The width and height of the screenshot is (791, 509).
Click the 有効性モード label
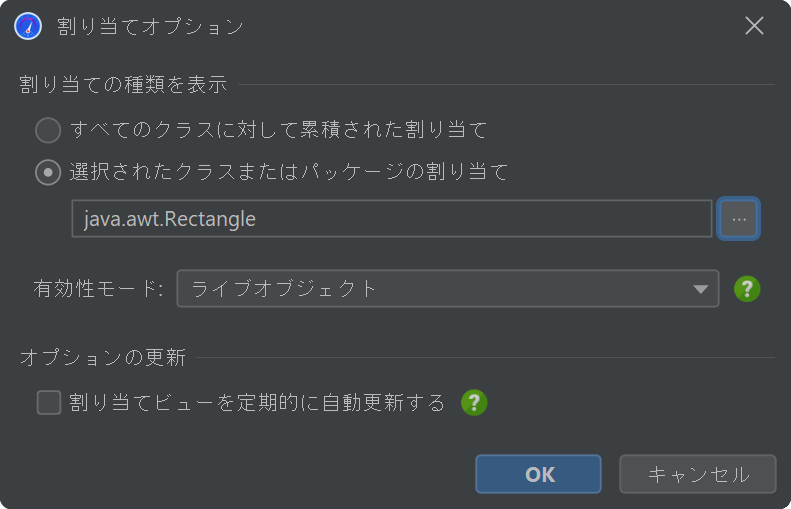pos(98,289)
